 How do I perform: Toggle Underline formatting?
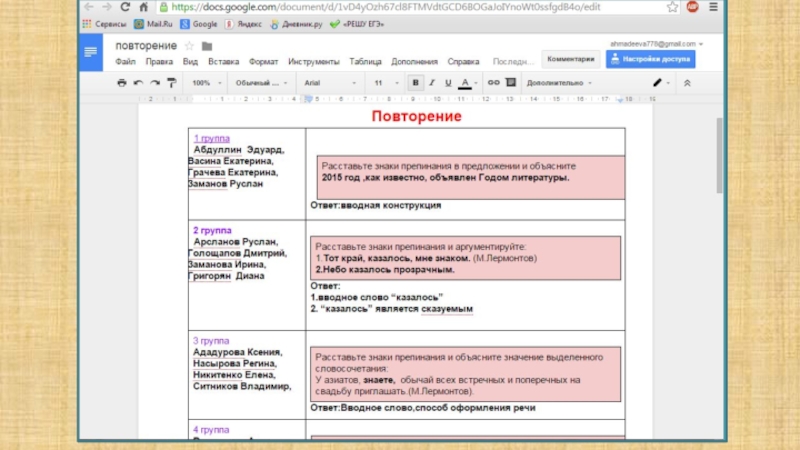(x=447, y=83)
